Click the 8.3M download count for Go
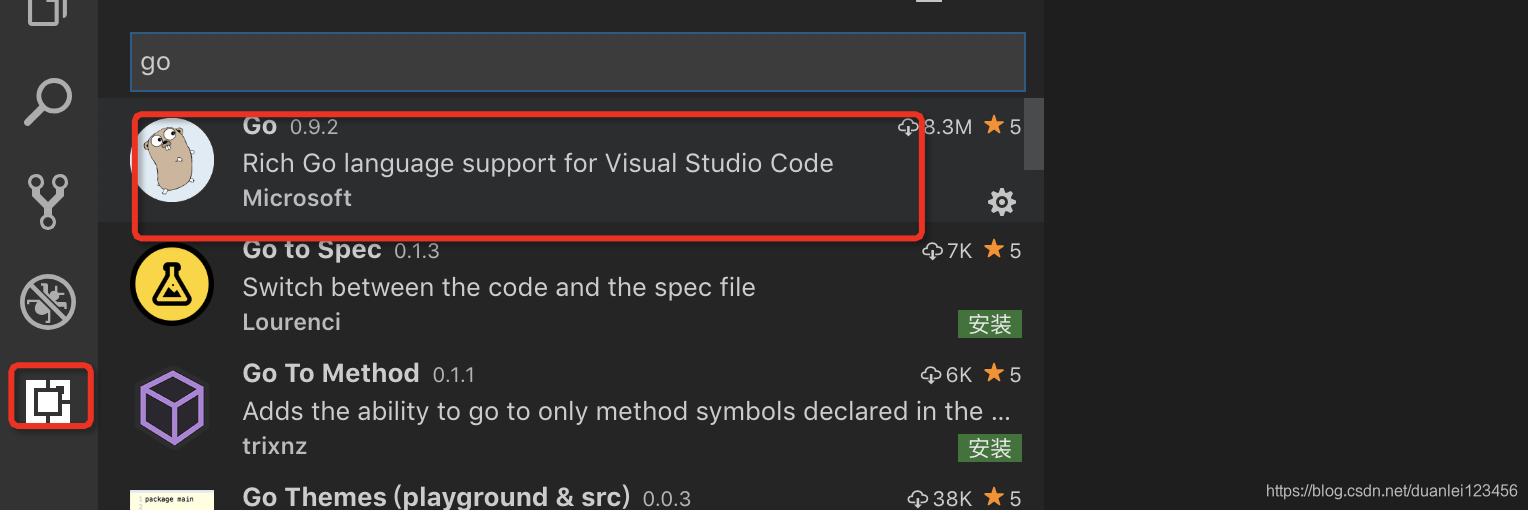The image size is (1528, 510). tap(935, 127)
